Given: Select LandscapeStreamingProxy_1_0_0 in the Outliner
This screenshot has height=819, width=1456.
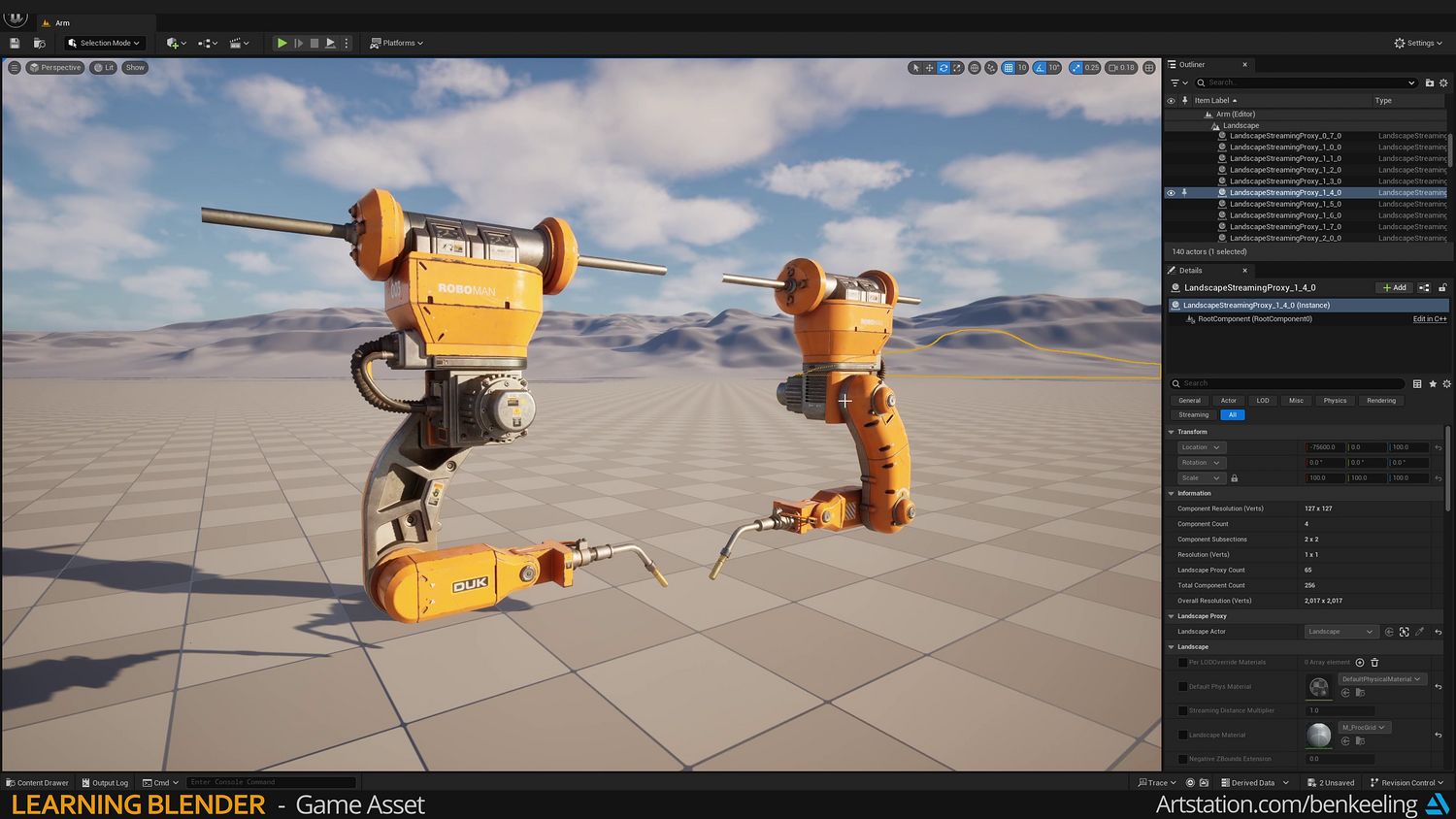Looking at the screenshot, I should click(x=1285, y=147).
